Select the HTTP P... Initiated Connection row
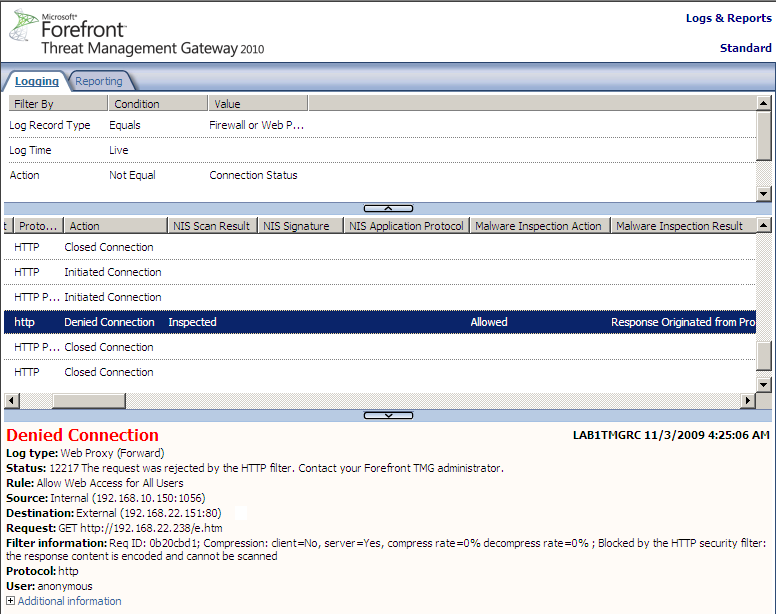This screenshot has height=614, width=776. tap(380, 297)
